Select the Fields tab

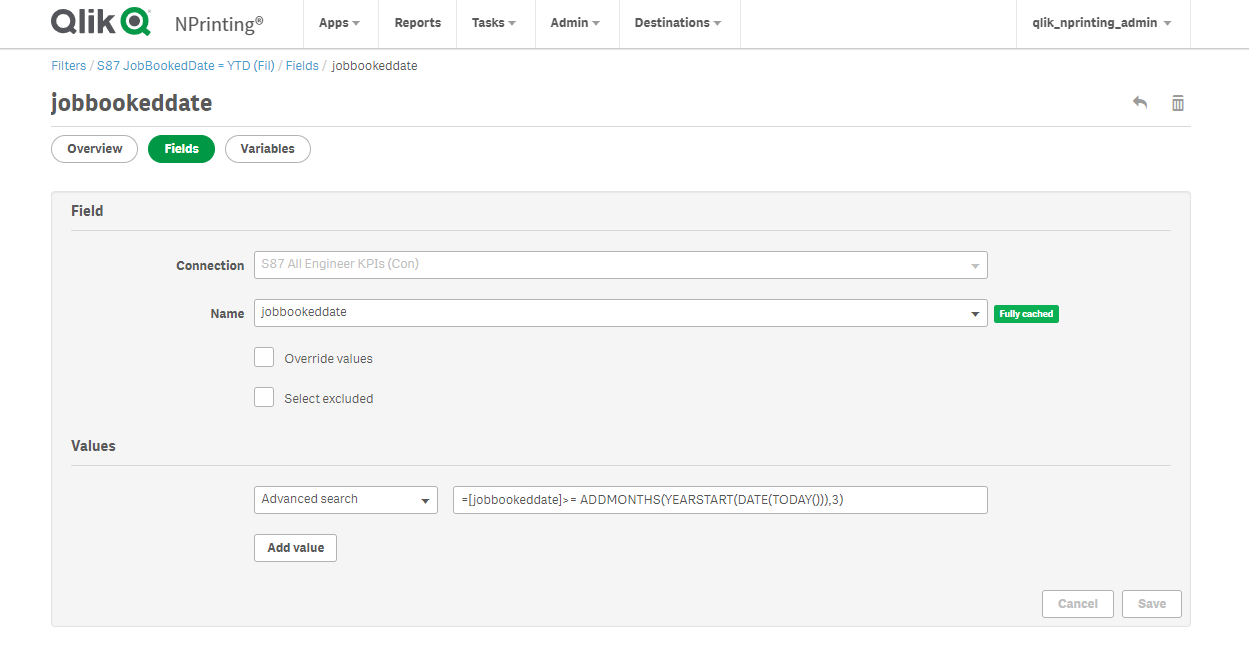coord(181,149)
